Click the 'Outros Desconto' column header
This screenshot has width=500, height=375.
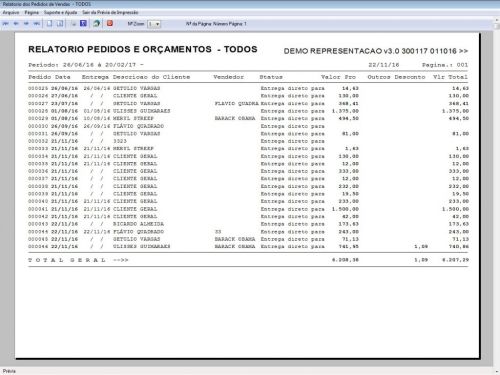396,77
